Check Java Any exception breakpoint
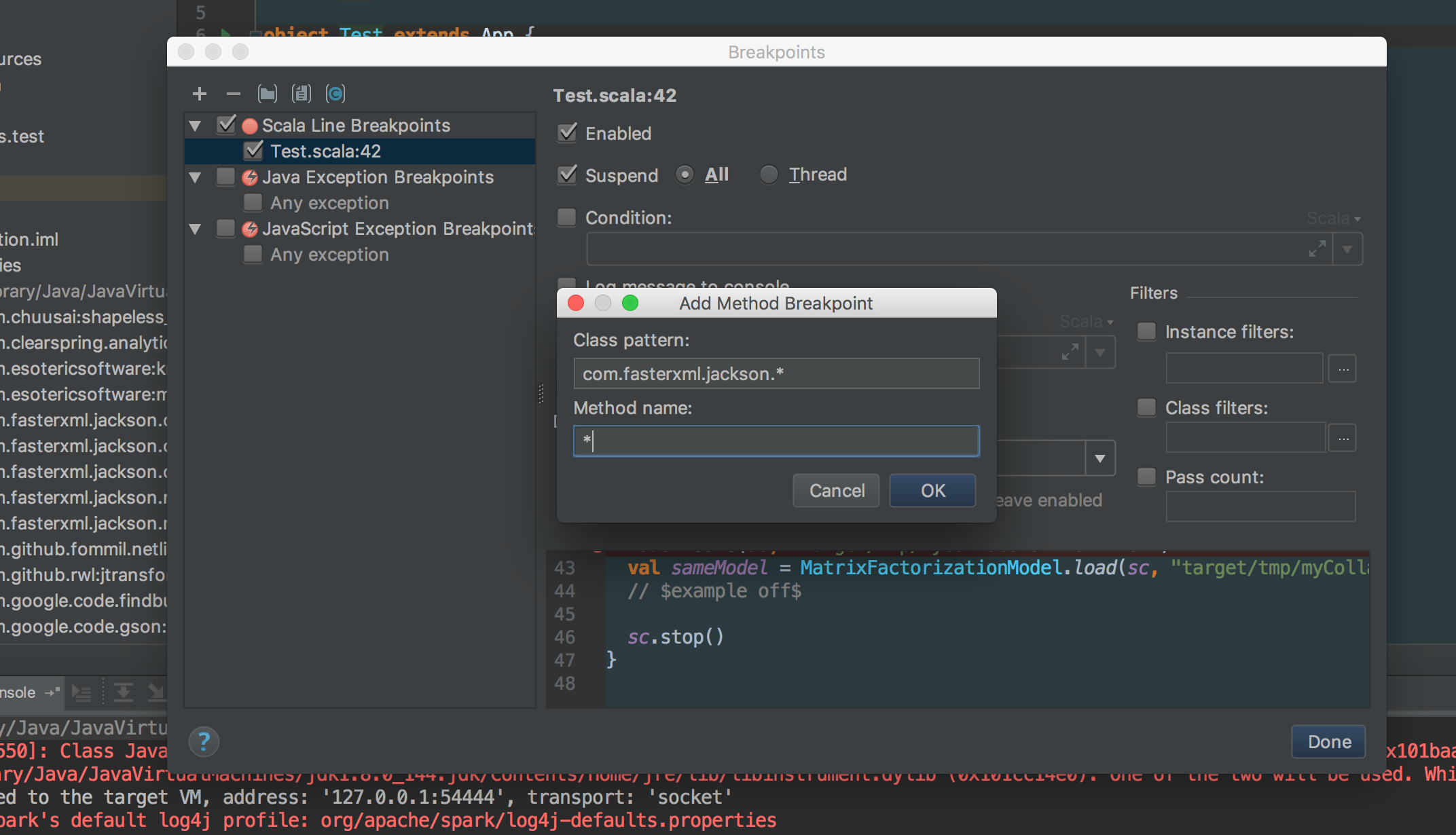The width and height of the screenshot is (1456, 835). (x=253, y=202)
